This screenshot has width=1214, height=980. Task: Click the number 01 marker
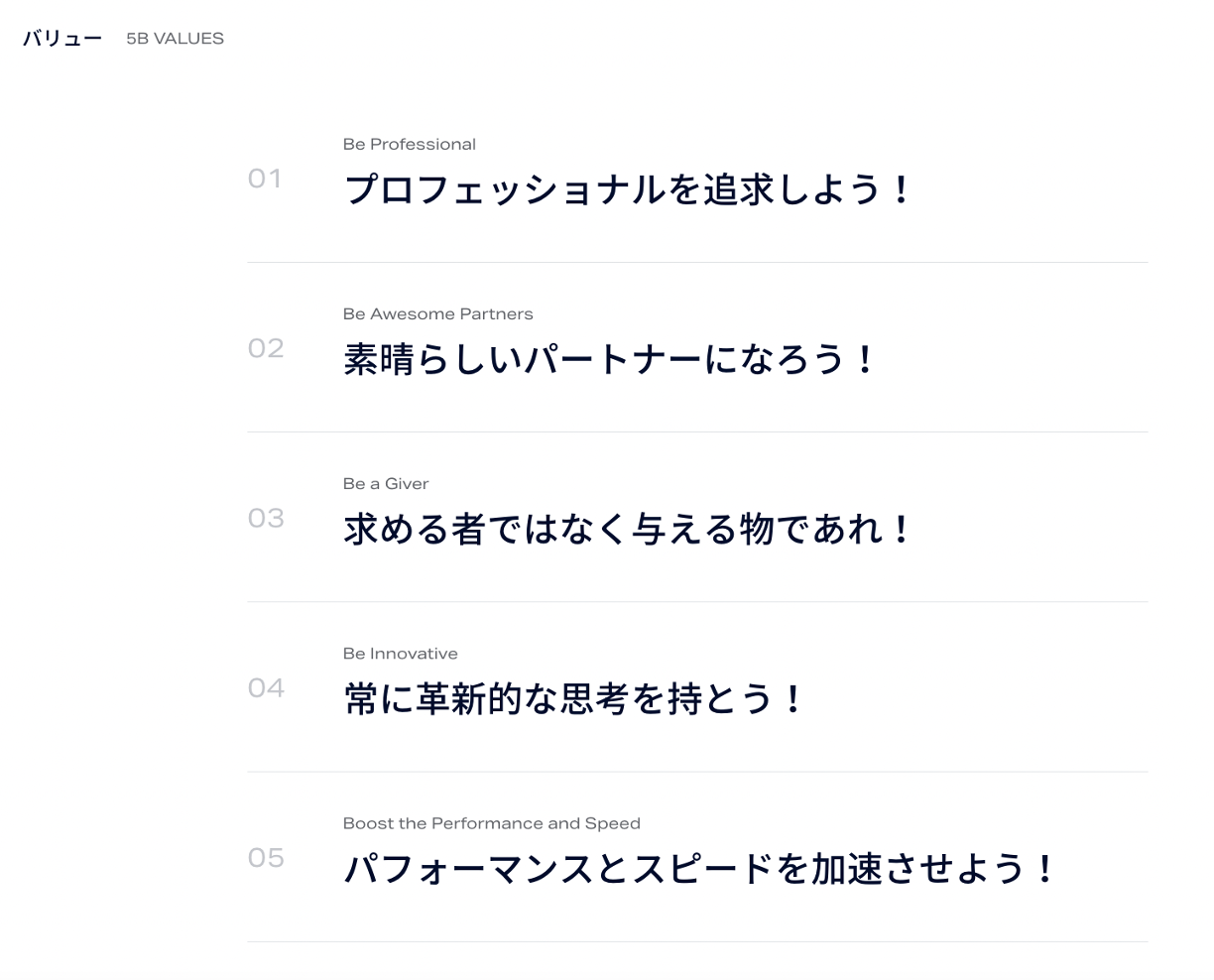[x=265, y=179]
